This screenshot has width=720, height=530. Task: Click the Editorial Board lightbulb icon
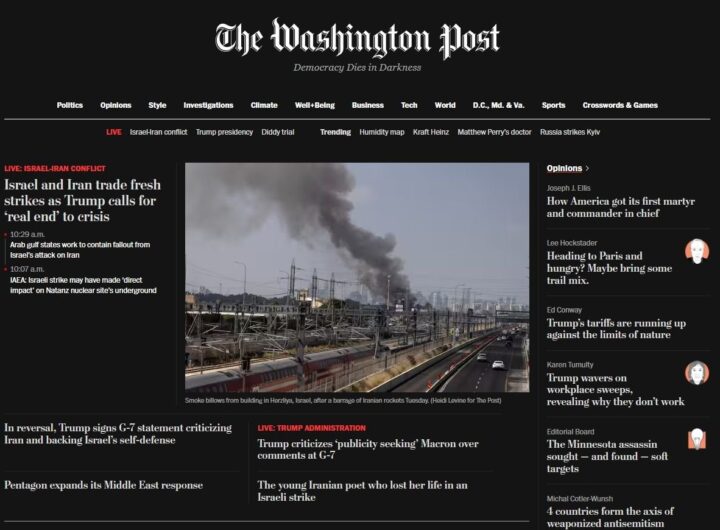[x=697, y=439]
